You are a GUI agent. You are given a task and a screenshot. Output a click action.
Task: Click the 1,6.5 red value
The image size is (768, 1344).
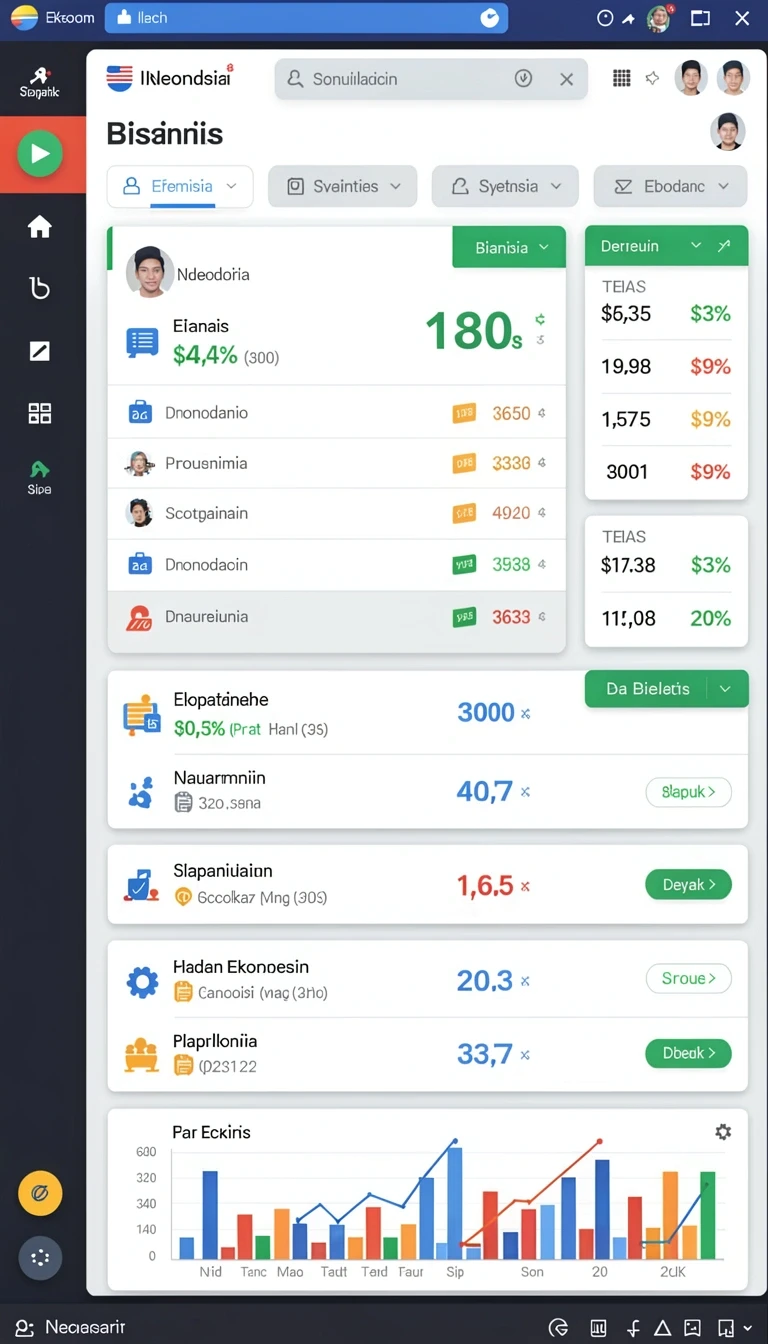[485, 885]
